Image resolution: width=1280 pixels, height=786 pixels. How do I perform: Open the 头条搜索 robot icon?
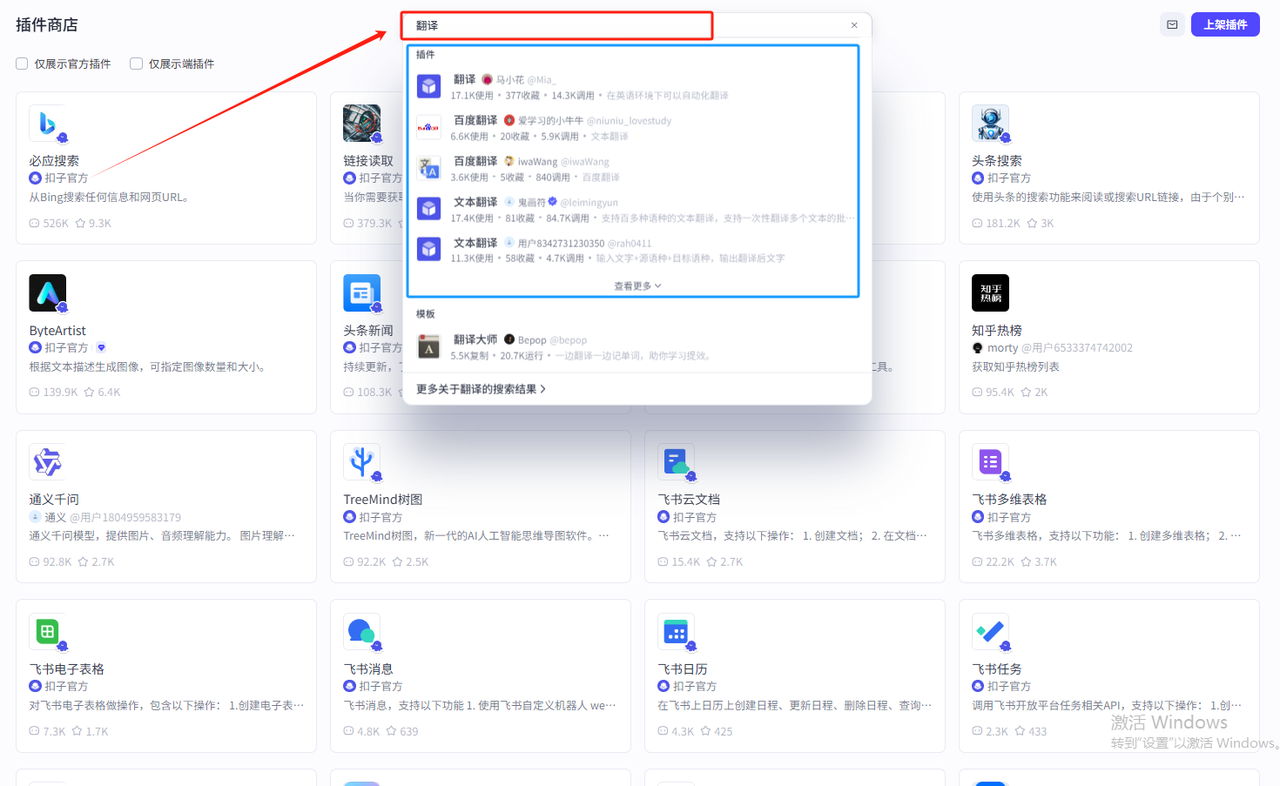point(990,123)
